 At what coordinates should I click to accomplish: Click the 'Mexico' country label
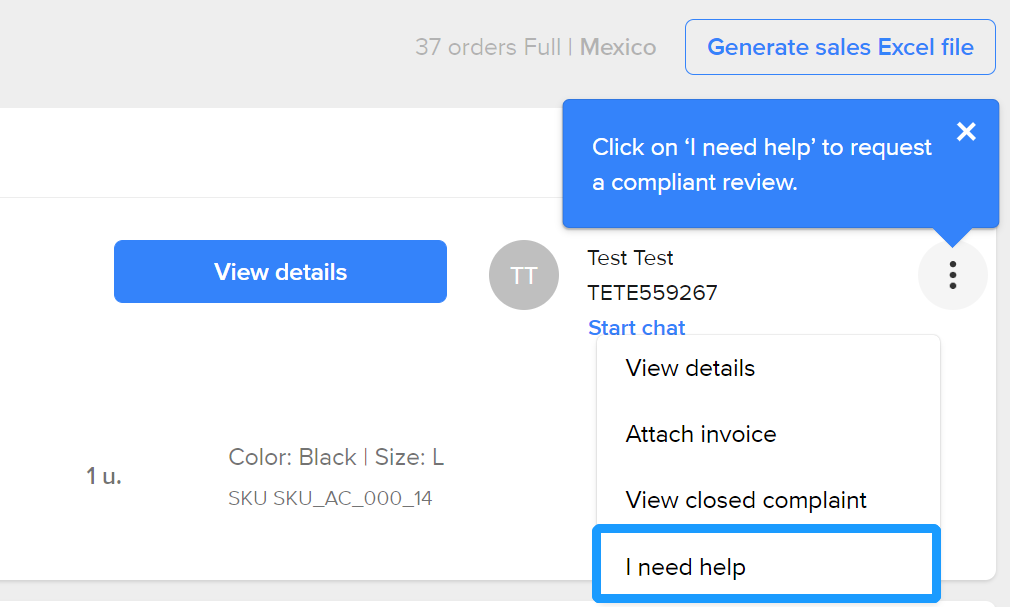[618, 47]
